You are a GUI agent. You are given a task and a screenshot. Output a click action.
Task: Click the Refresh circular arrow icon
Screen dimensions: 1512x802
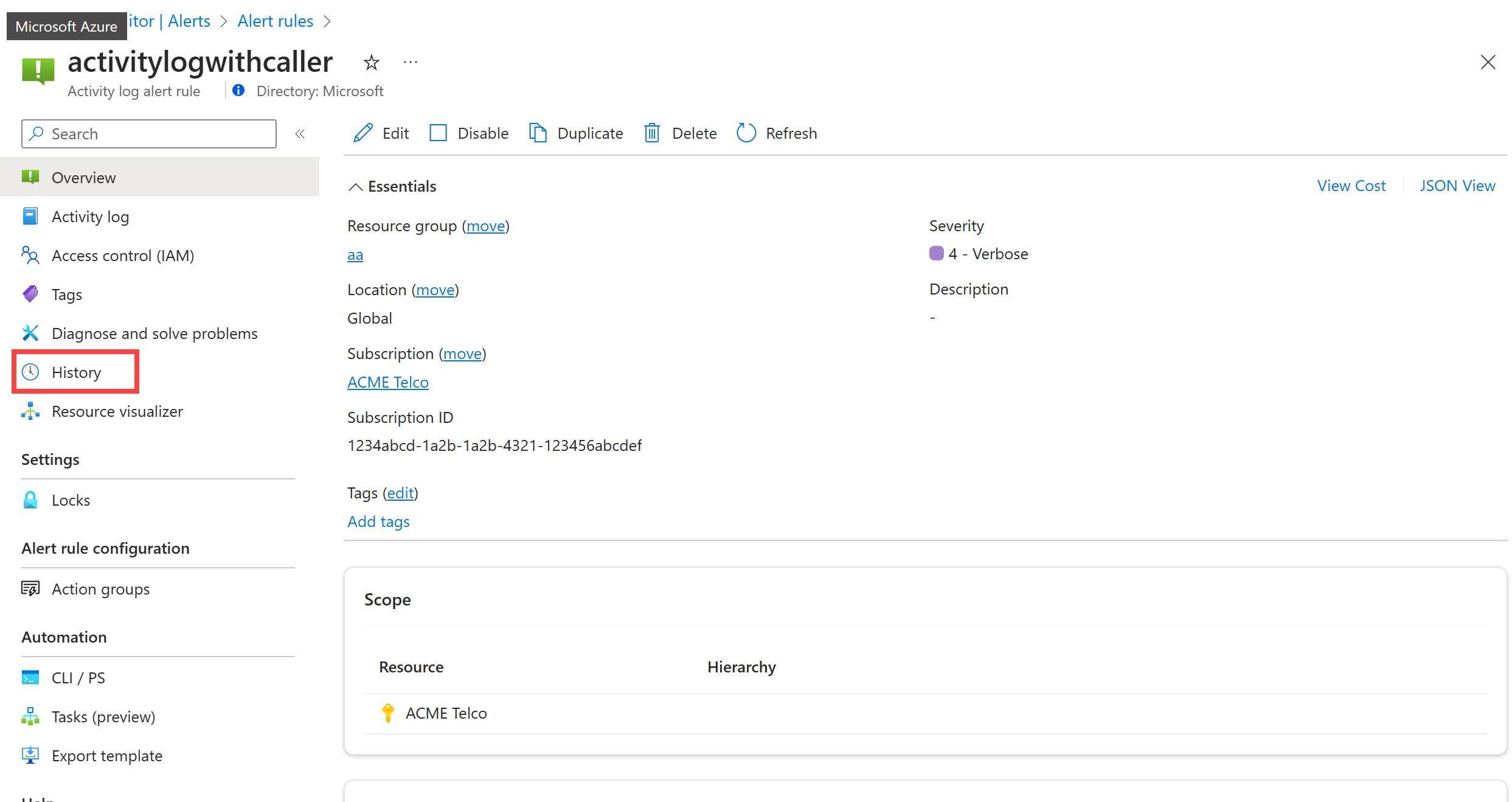tap(746, 133)
